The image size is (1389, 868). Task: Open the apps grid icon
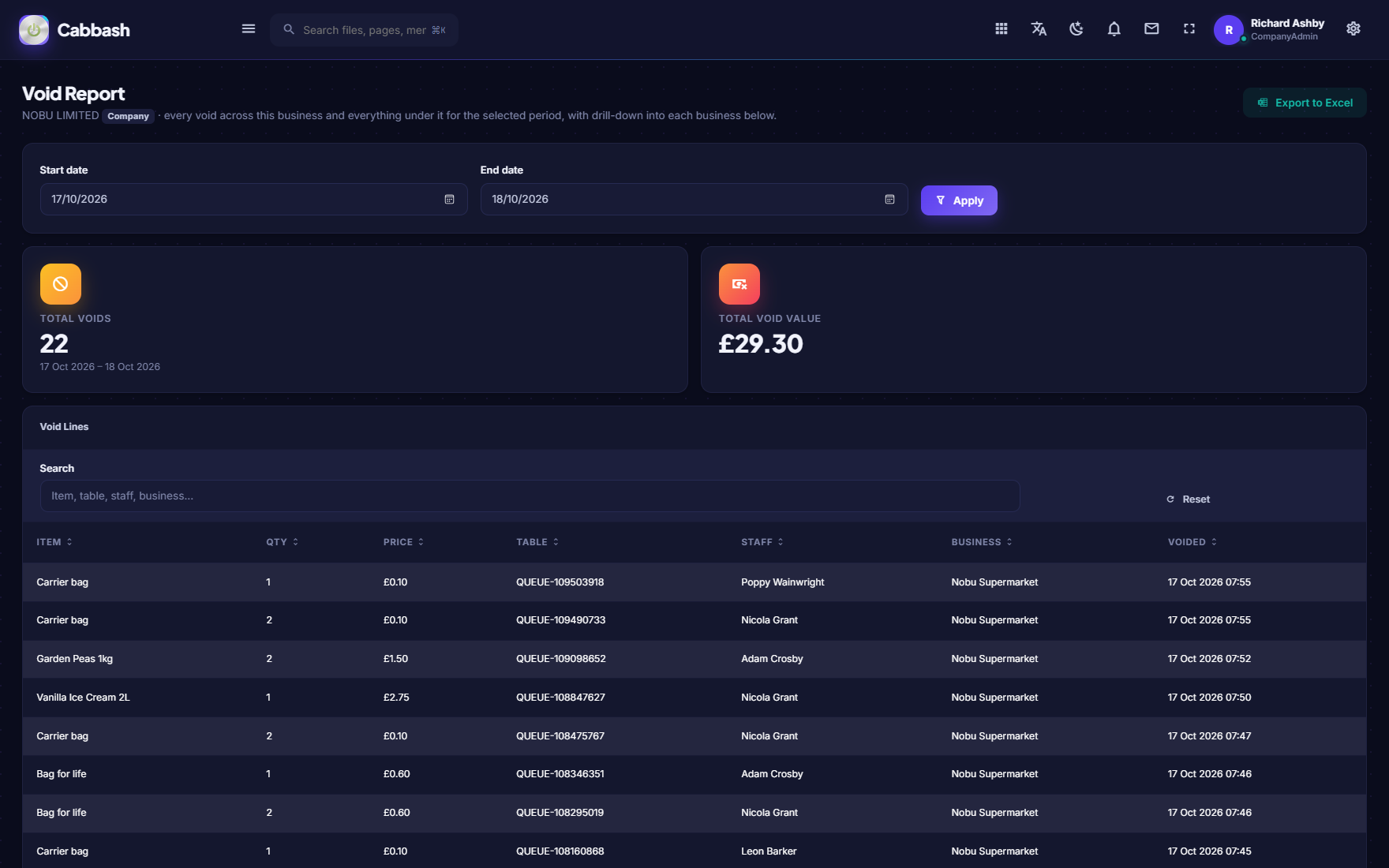(1001, 29)
